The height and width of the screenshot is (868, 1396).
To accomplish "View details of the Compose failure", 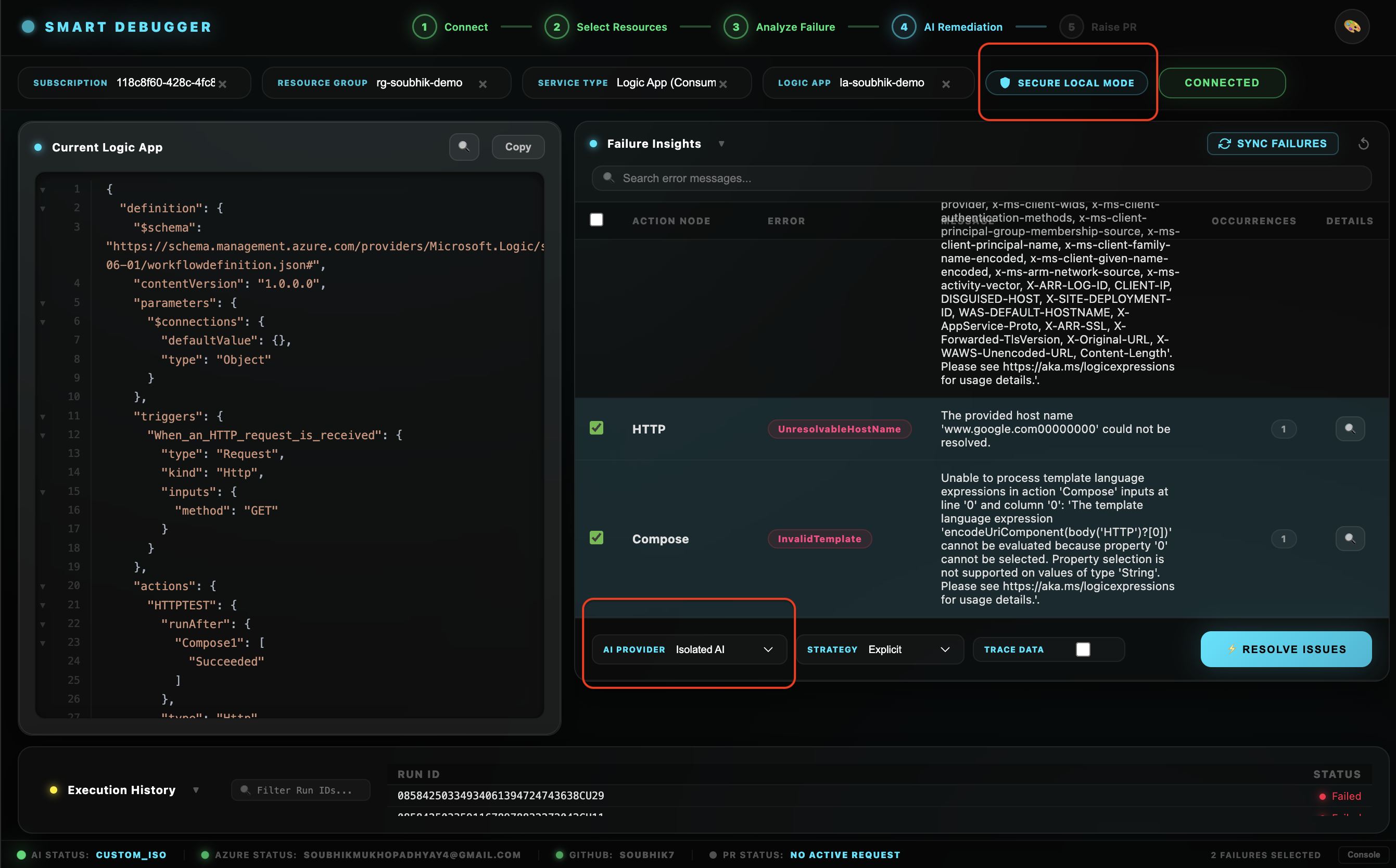I will (1350, 538).
